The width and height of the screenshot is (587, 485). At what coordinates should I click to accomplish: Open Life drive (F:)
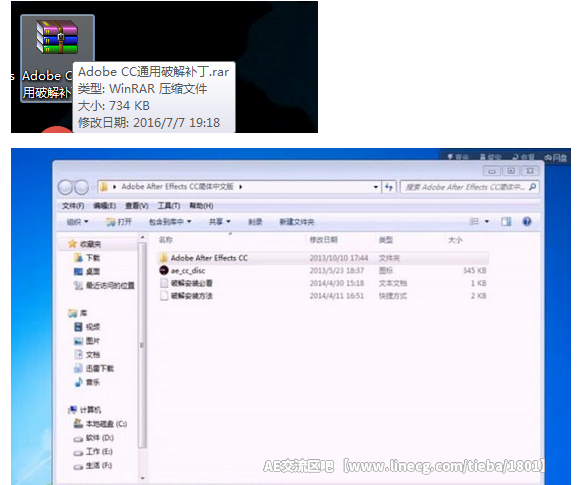click(x=93, y=466)
